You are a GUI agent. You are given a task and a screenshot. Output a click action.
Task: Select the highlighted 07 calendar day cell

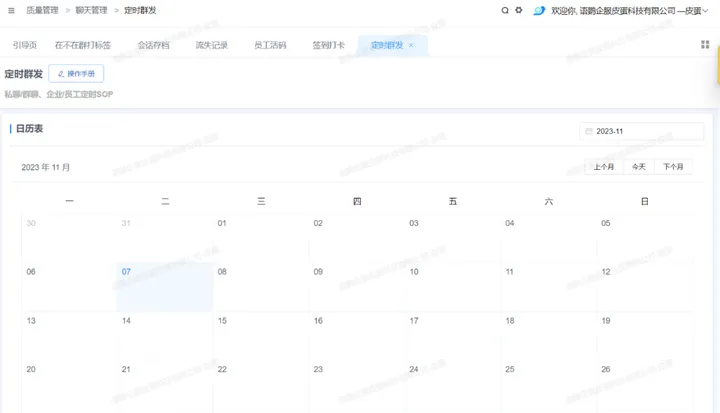pyautogui.click(x=164, y=288)
